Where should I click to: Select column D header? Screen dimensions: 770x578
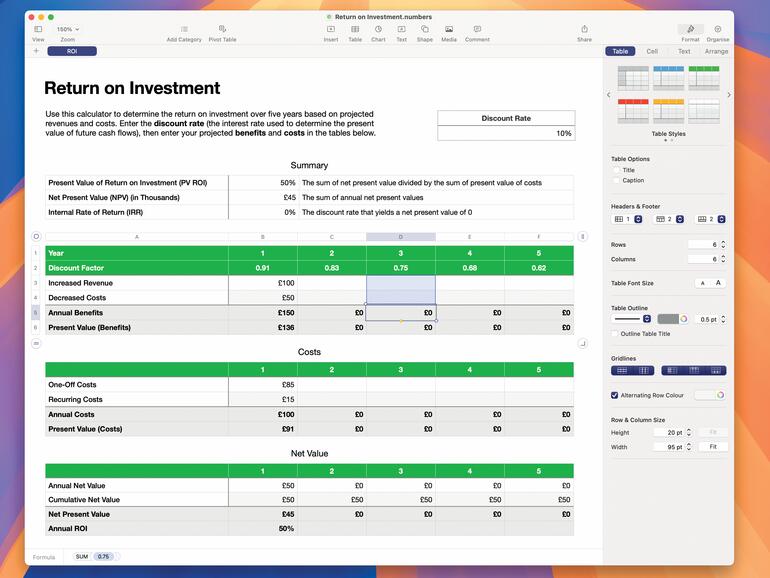401,237
